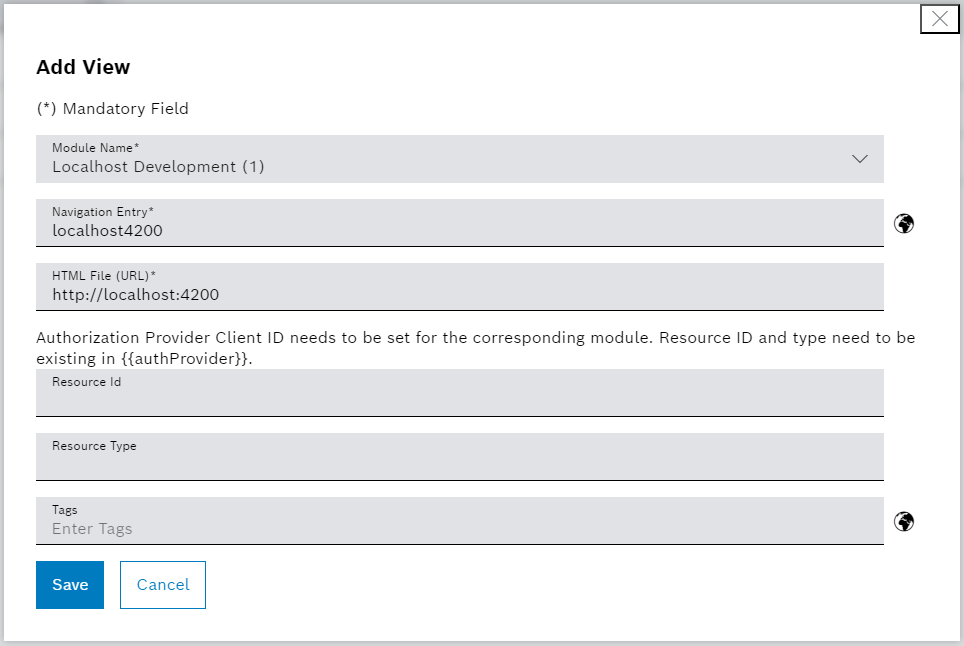Click the 'localhost4200' entry text
This screenshot has width=964, height=646.
point(107,231)
